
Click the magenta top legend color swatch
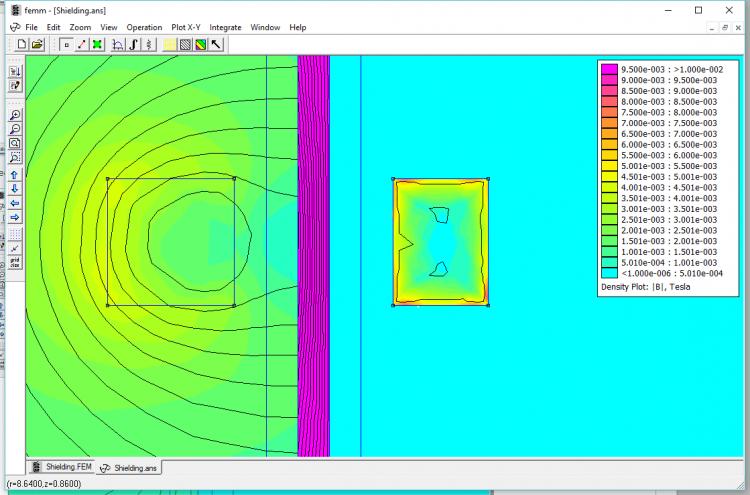point(609,69)
